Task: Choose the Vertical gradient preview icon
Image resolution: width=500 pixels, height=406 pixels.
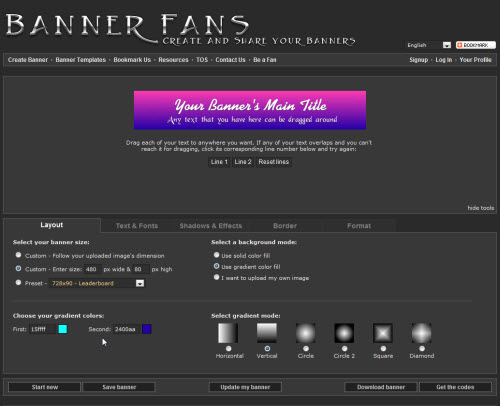Action: [x=267, y=333]
